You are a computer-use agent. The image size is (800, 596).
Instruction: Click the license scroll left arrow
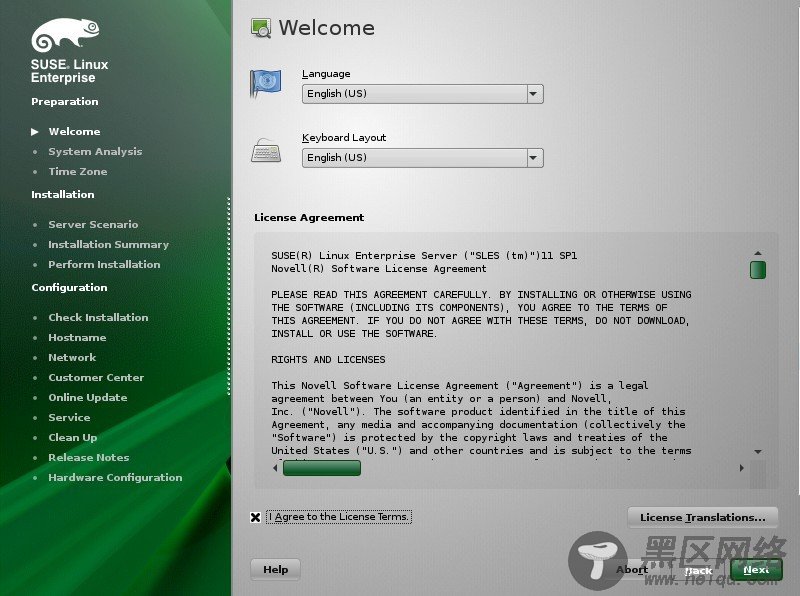(276, 468)
